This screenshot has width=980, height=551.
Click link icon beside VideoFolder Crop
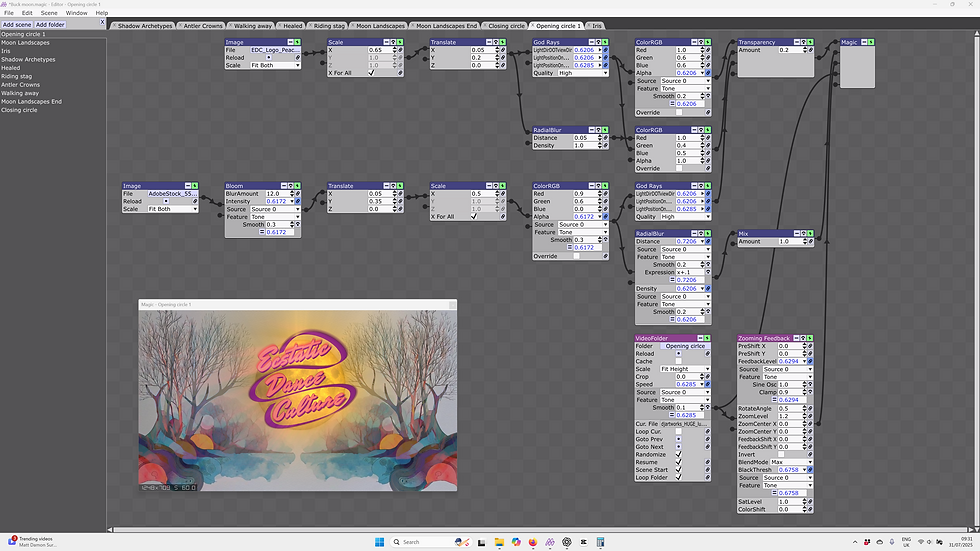(x=708, y=377)
